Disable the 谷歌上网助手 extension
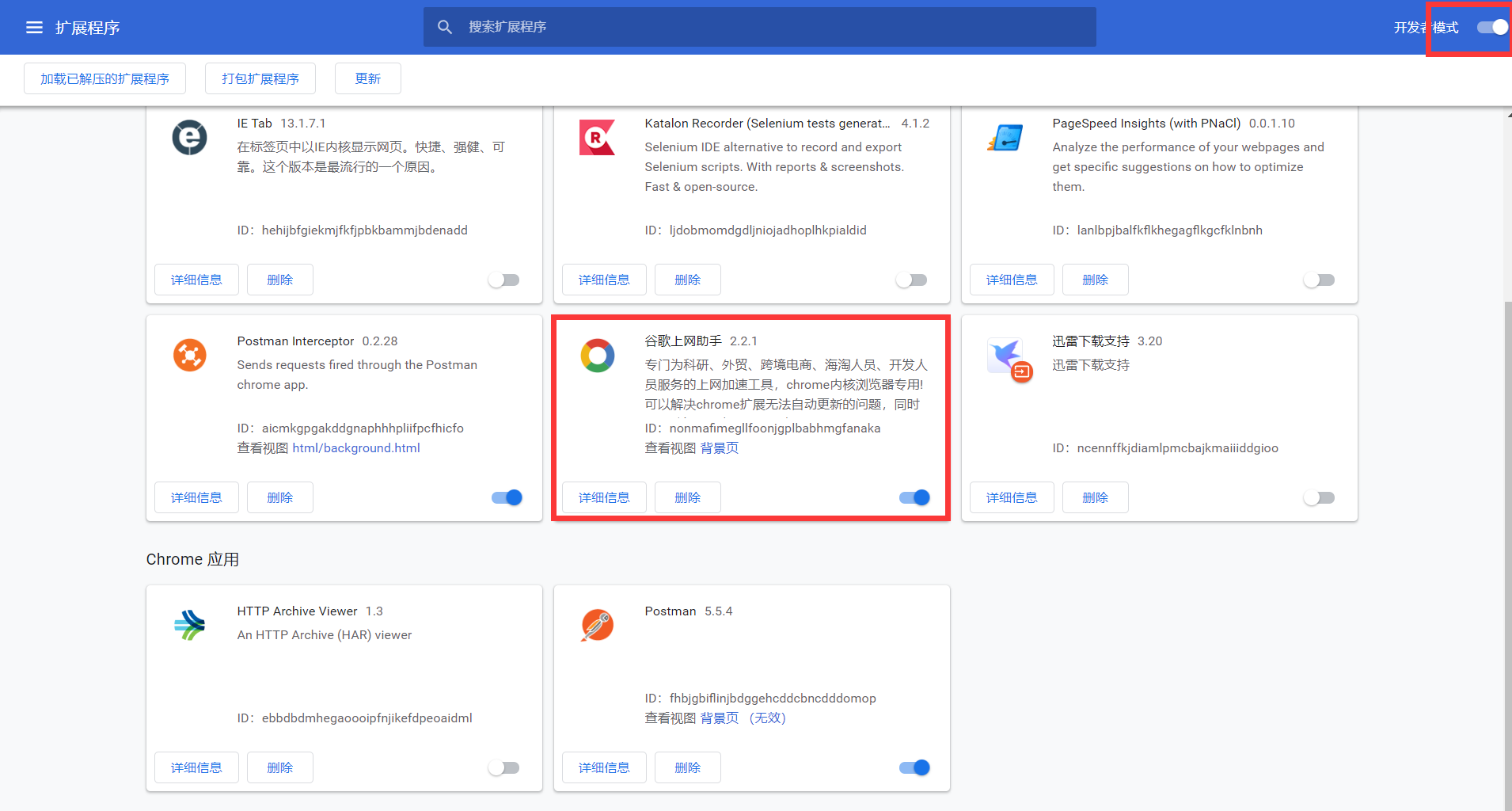The image size is (1512, 811). coord(914,497)
